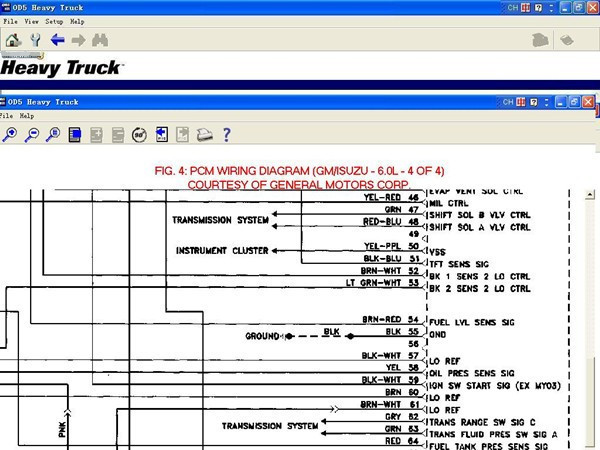Print the diagram using printer icon
Screen dimensions: 600x450
(x=204, y=135)
